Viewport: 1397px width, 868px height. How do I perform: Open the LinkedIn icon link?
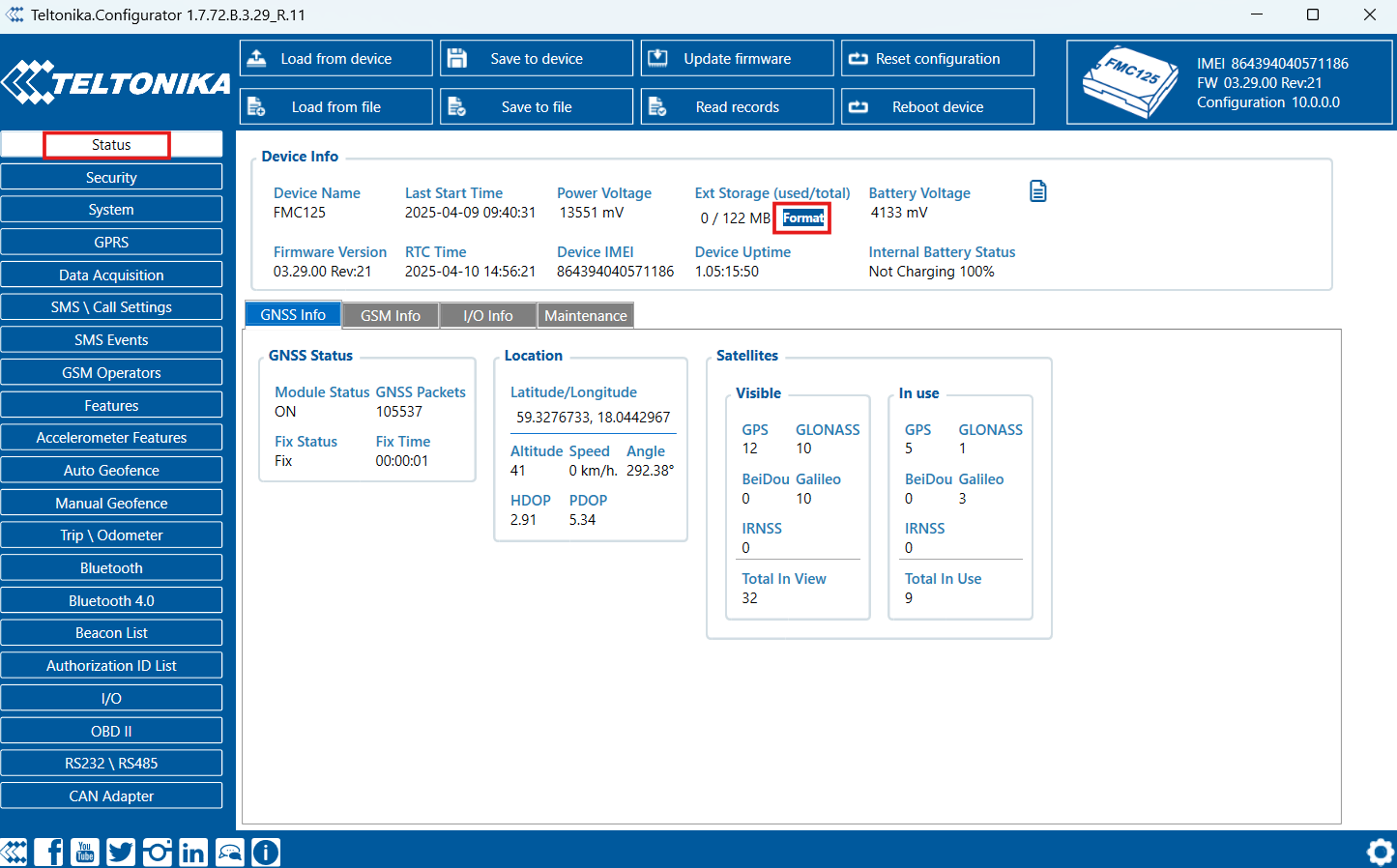193,852
